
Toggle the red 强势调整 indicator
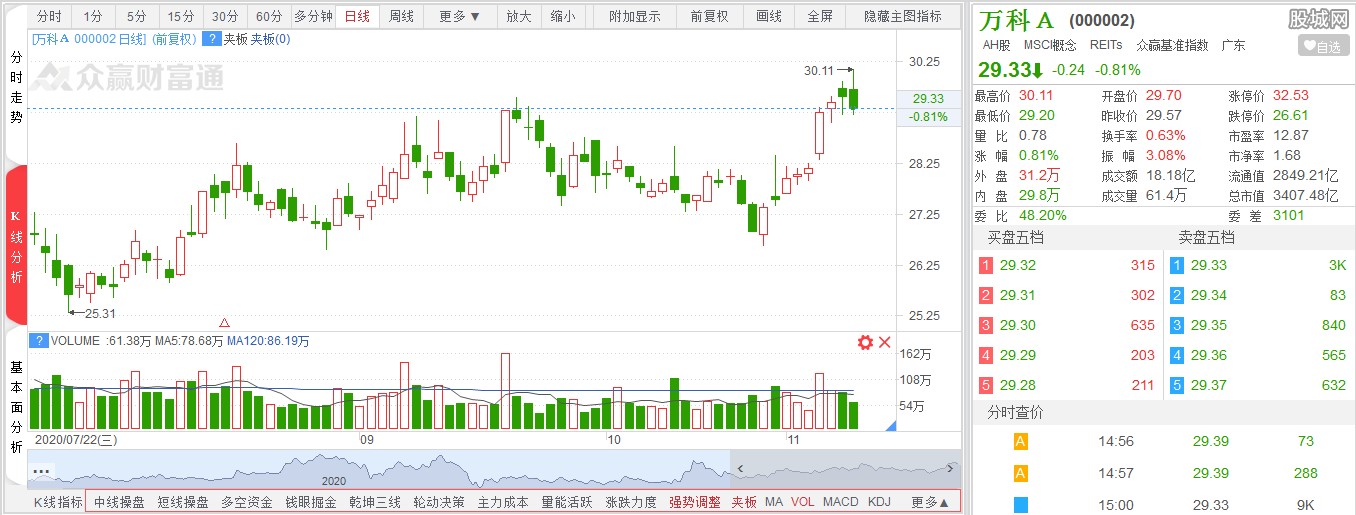(695, 502)
